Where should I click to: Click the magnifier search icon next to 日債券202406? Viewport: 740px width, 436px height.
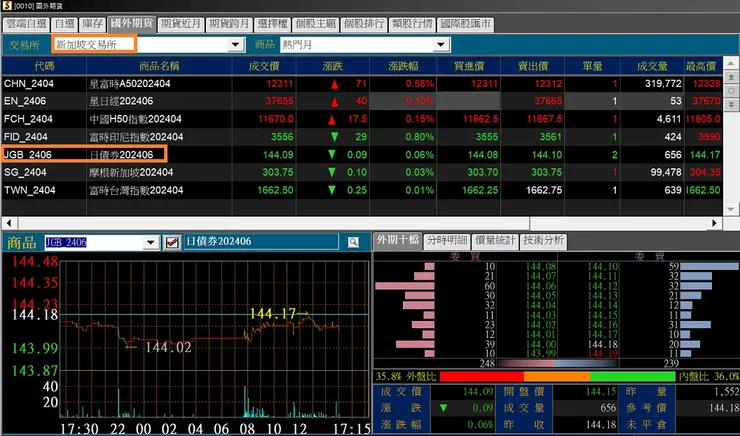click(x=353, y=243)
